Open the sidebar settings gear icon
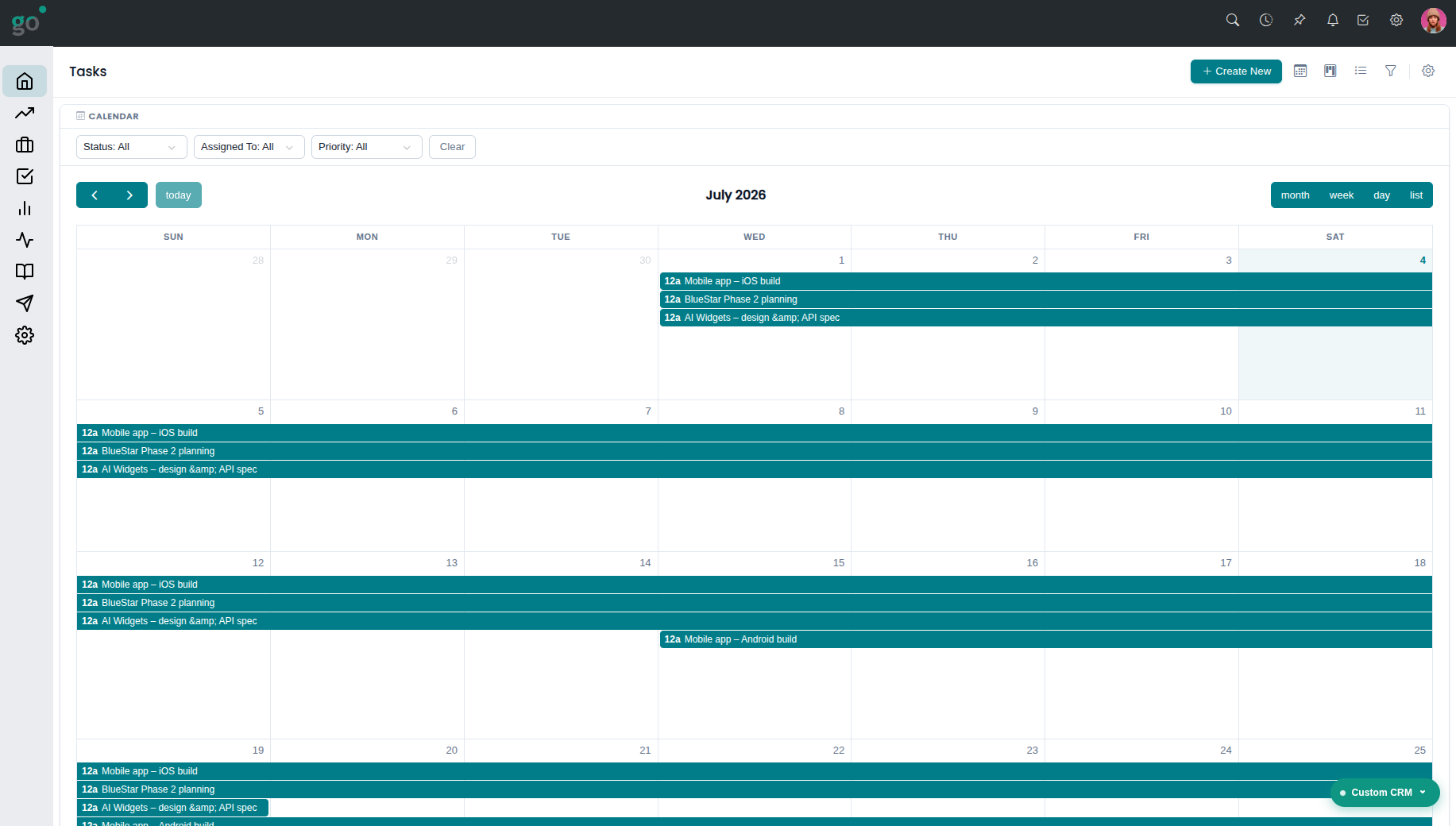The image size is (1456, 826). point(25,335)
